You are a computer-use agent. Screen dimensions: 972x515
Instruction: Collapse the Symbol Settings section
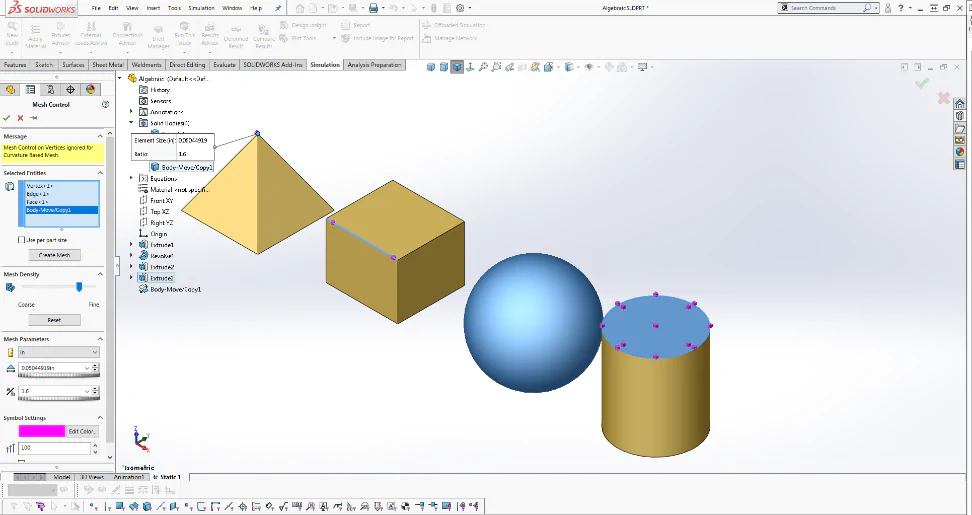pyautogui.click(x=100, y=418)
